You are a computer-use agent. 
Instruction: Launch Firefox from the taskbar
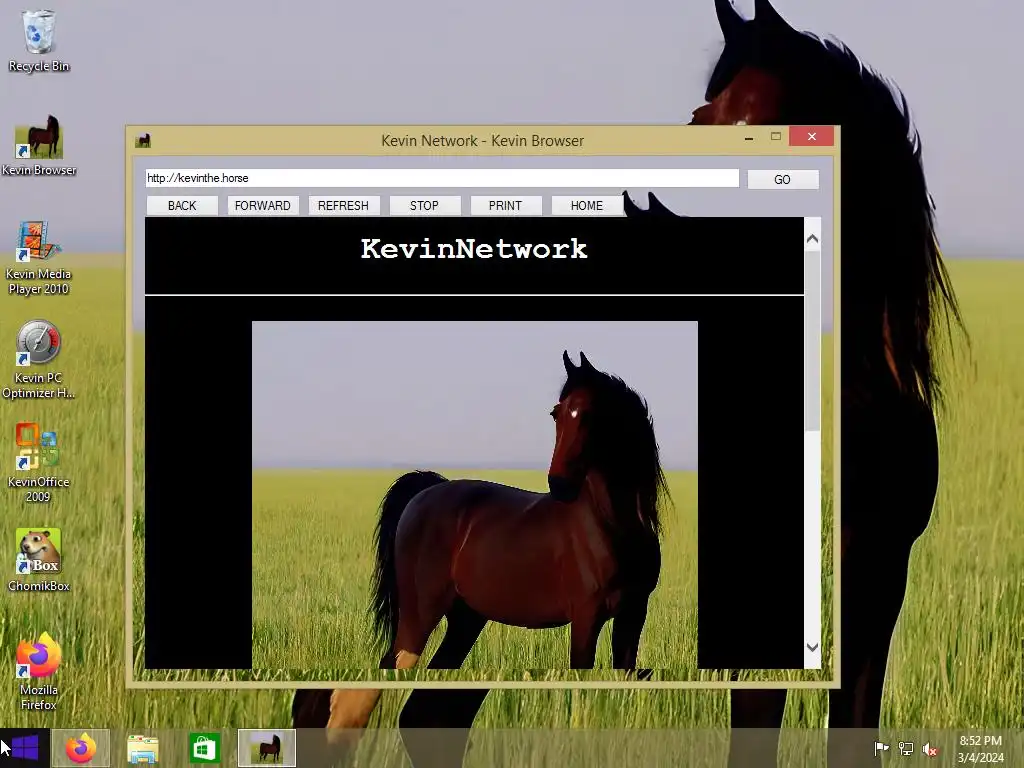(81, 748)
